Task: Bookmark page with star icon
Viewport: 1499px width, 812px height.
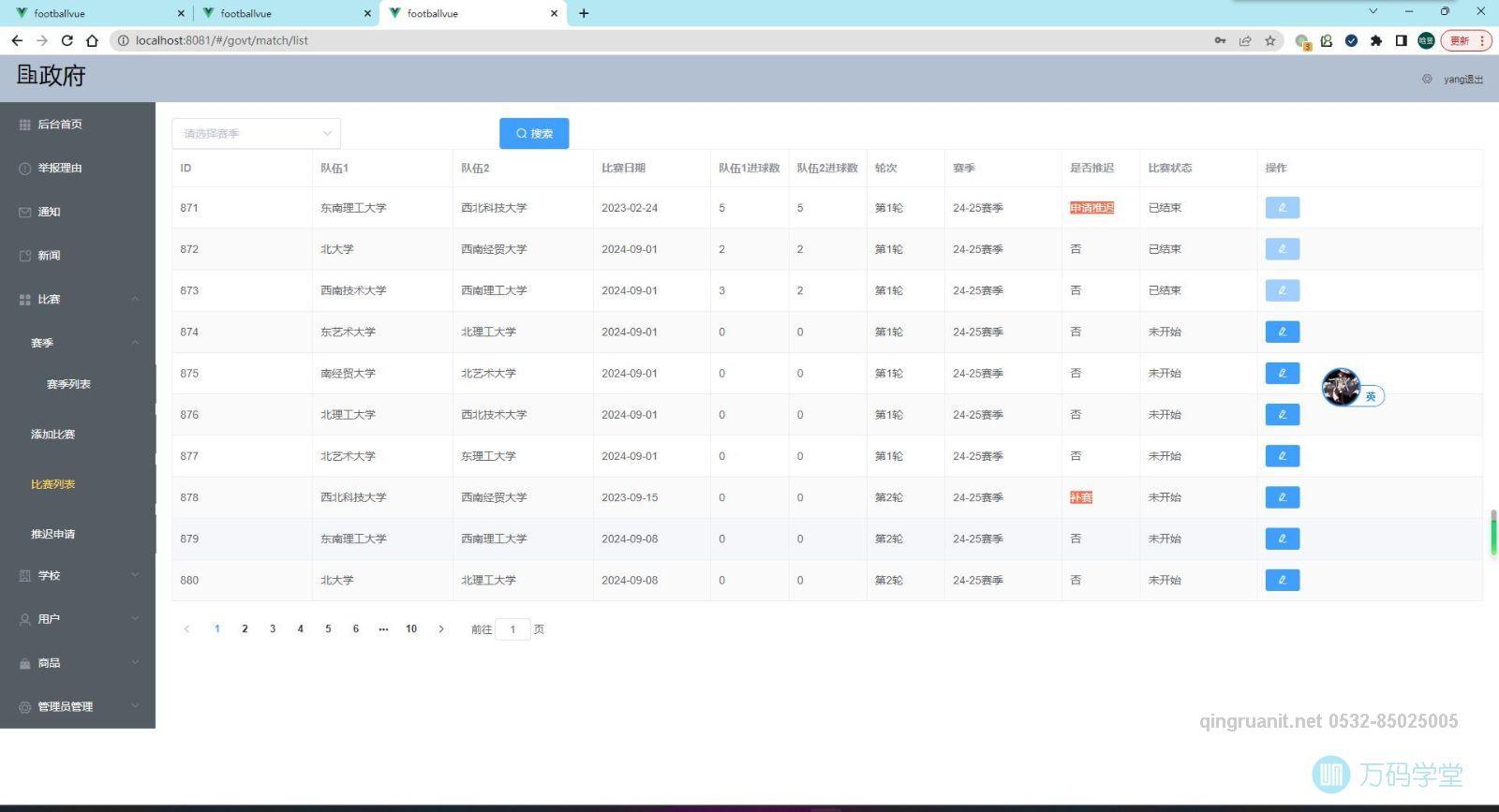Action: click(1270, 40)
